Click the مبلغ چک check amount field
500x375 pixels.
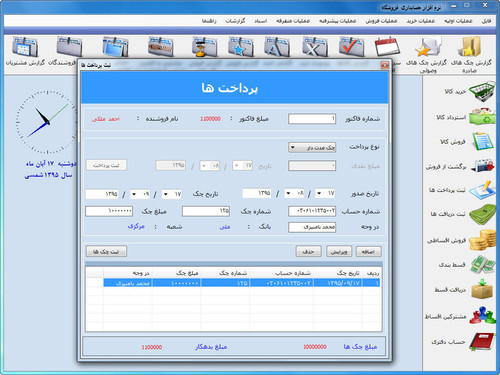tap(109, 211)
